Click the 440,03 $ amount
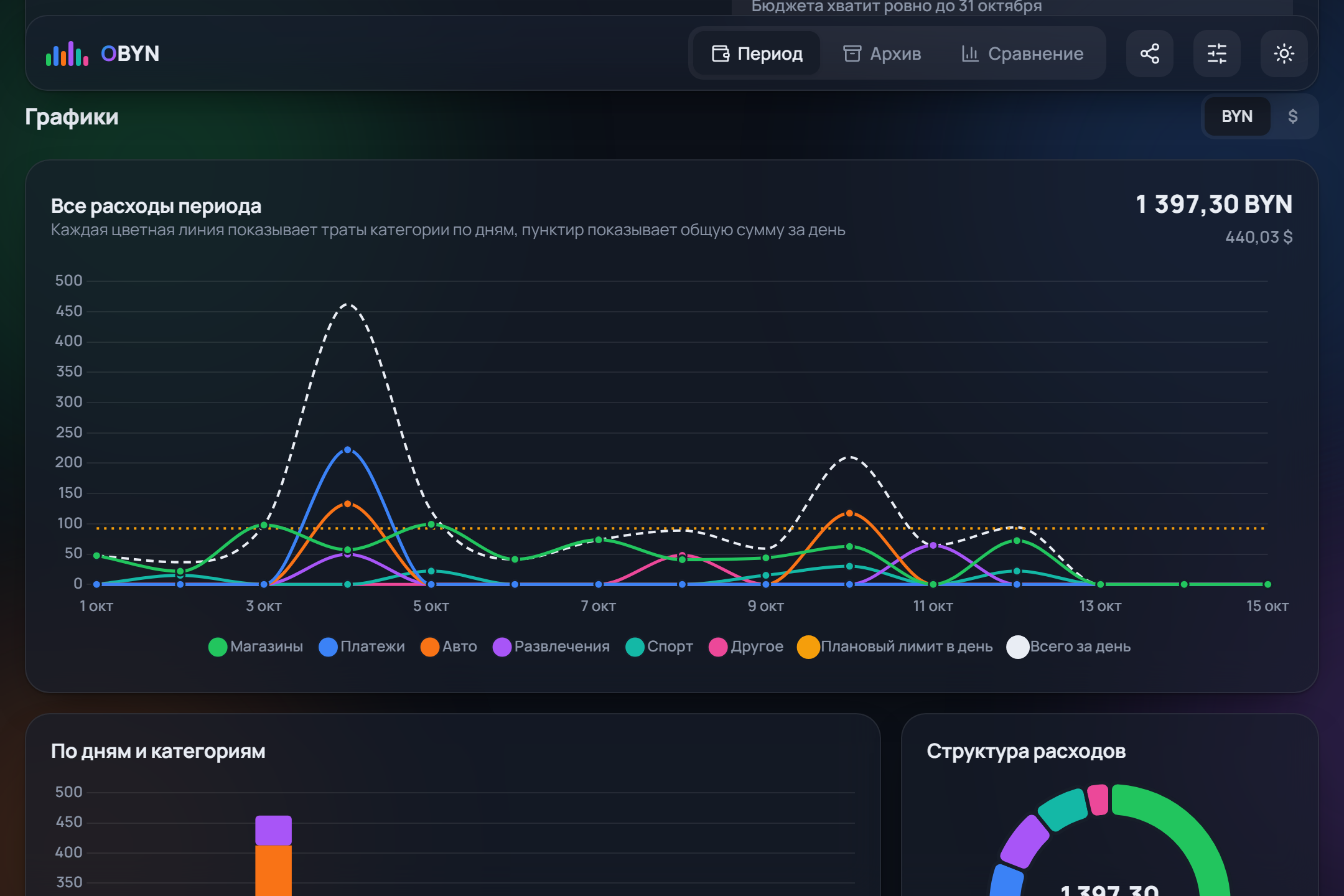The width and height of the screenshot is (1344, 896). point(1259,237)
